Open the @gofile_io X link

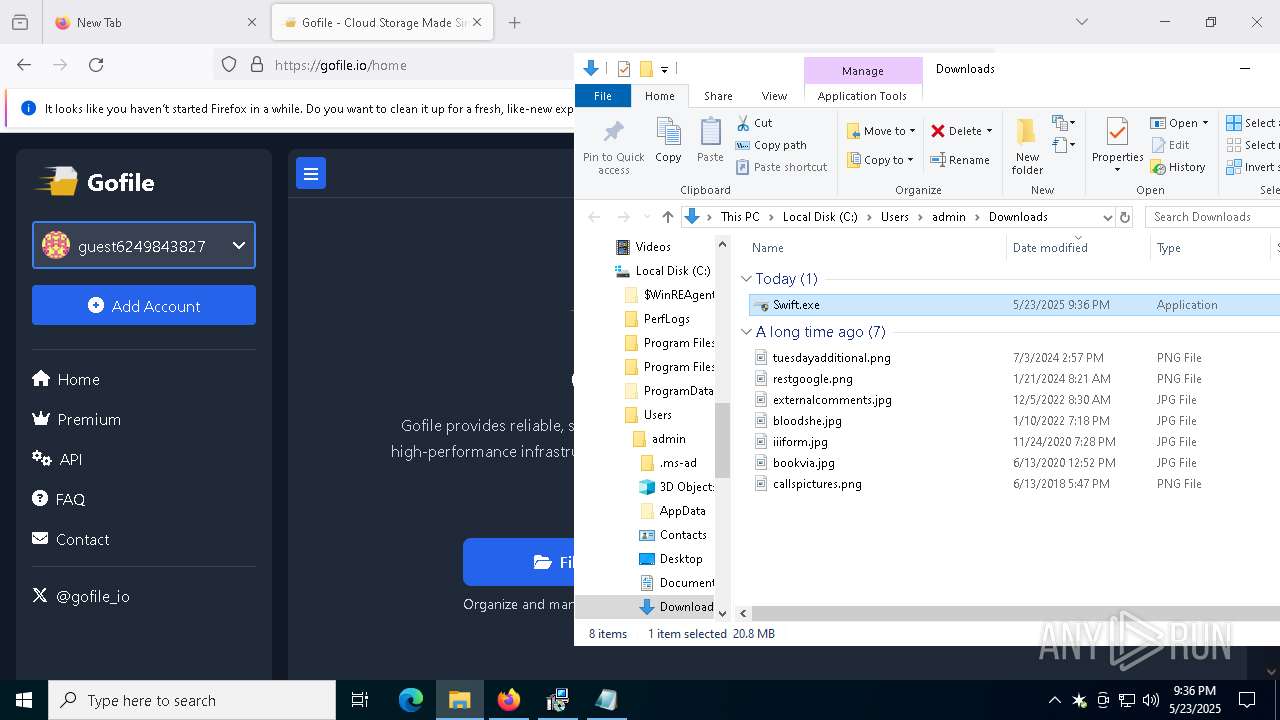coord(81,596)
